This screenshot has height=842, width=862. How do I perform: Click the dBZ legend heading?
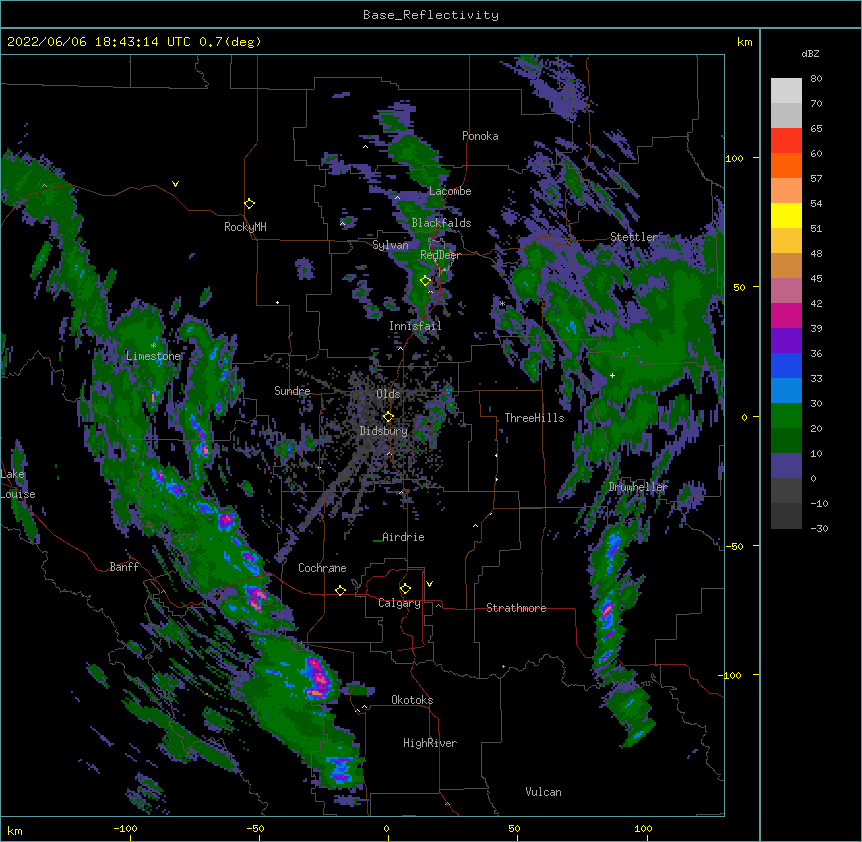810,53
